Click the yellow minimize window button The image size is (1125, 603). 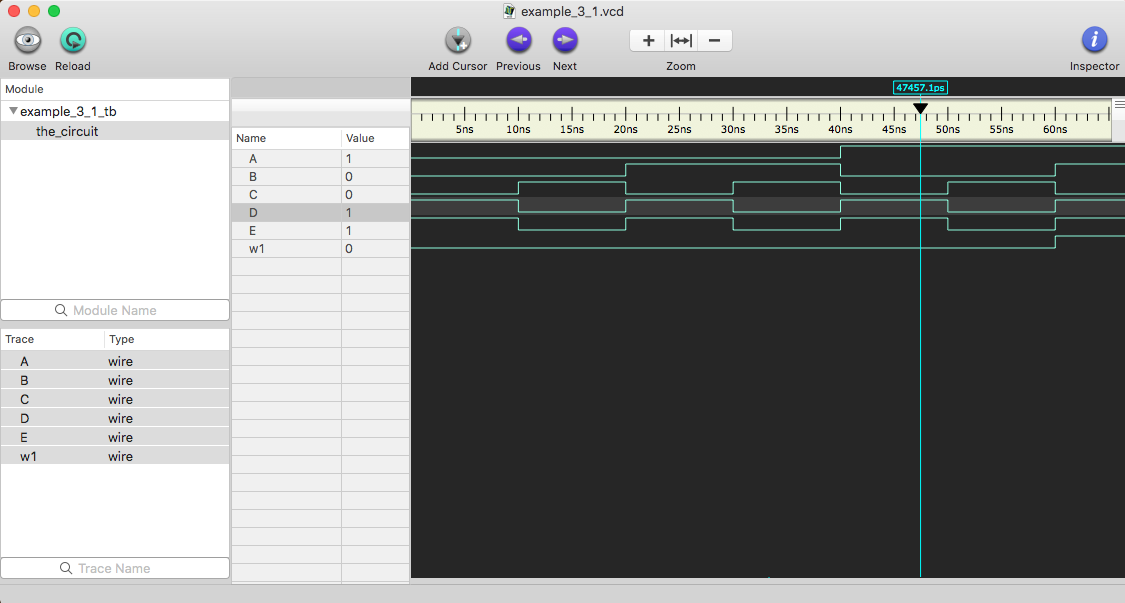pos(34,11)
